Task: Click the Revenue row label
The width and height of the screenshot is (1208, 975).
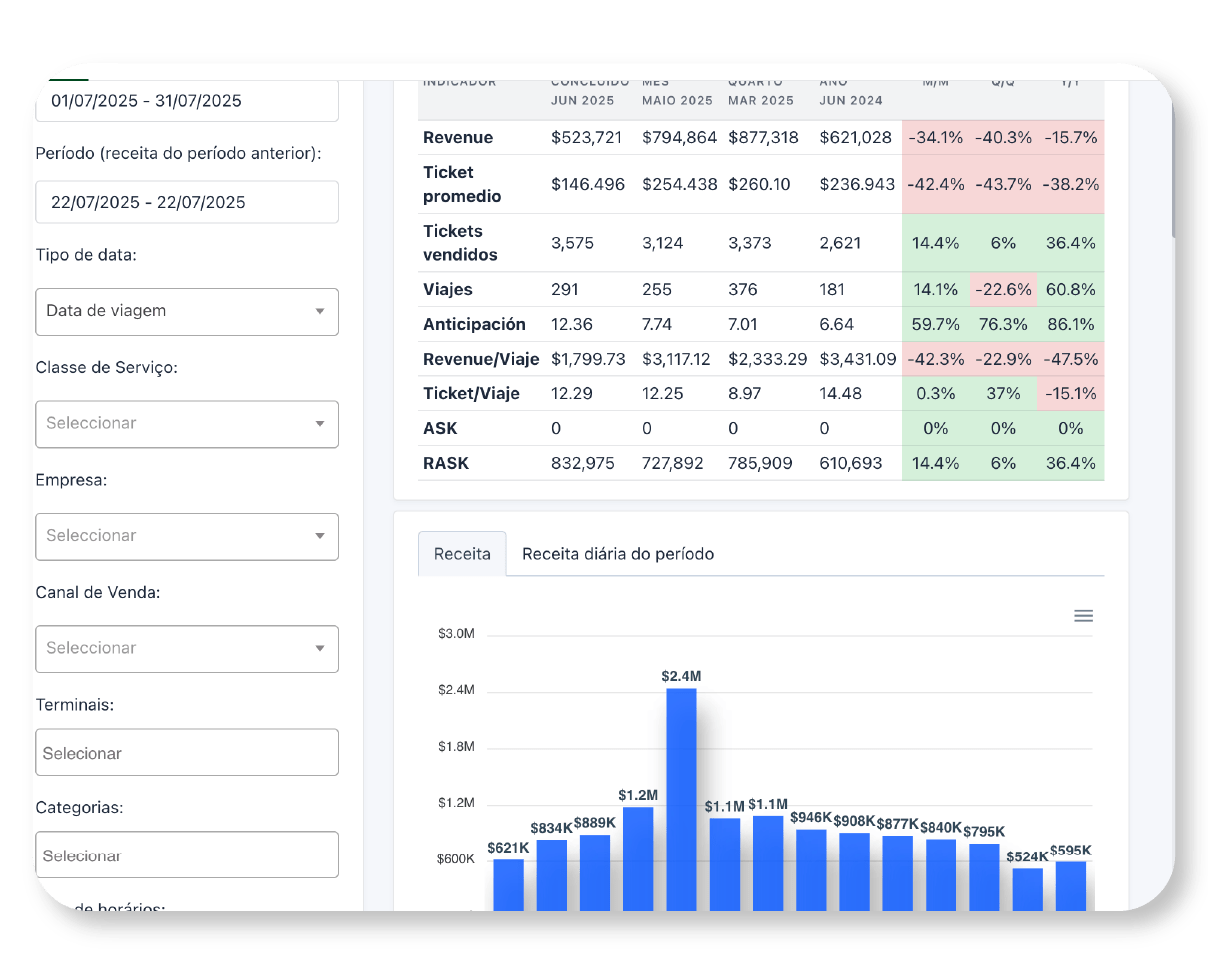Action: (x=458, y=138)
